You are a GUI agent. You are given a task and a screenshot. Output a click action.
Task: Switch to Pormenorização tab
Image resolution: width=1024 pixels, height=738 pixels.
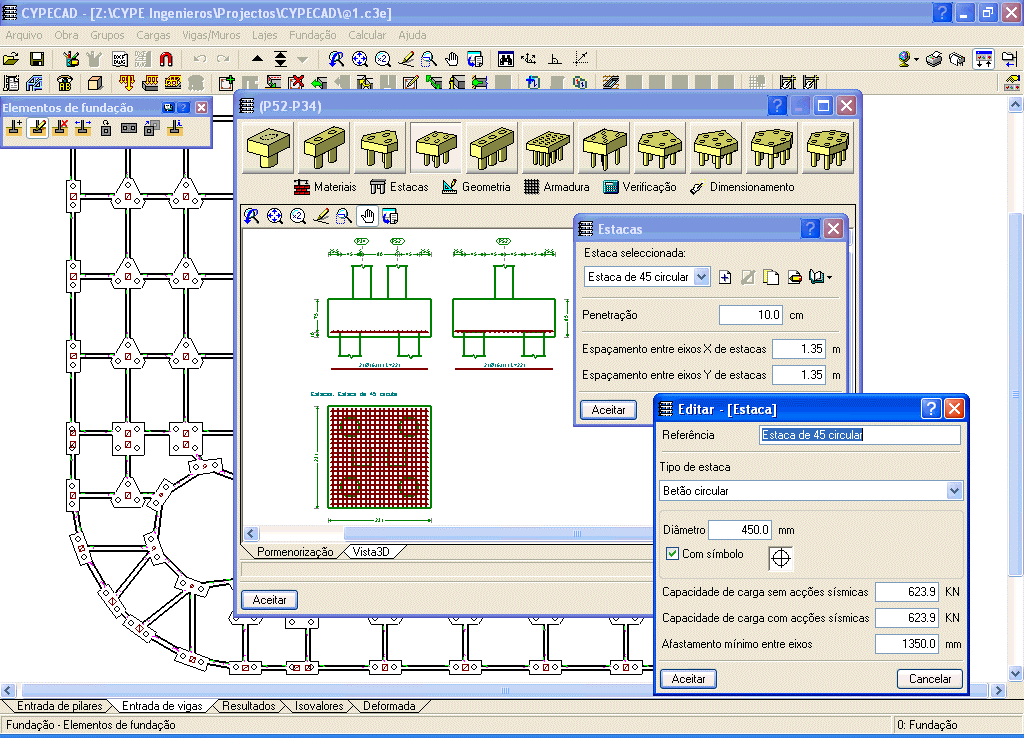[x=295, y=552]
